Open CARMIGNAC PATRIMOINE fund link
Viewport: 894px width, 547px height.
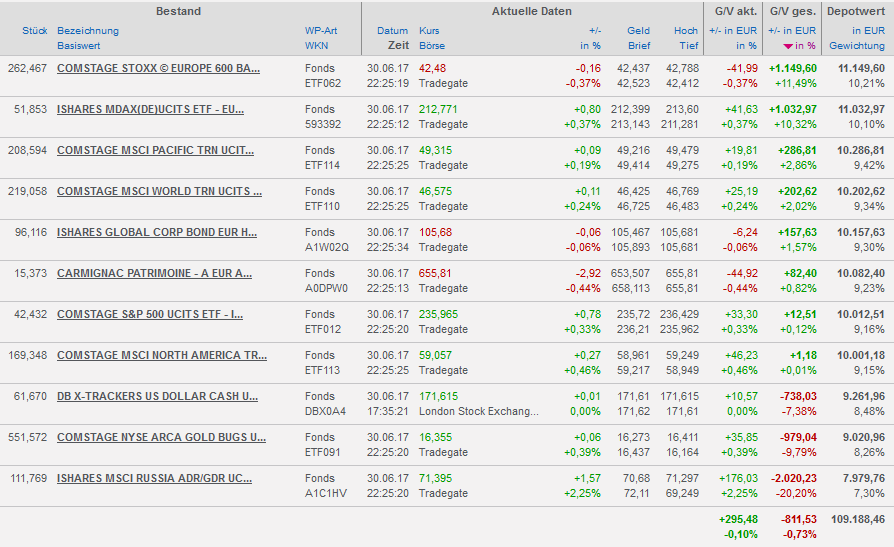click(154, 273)
